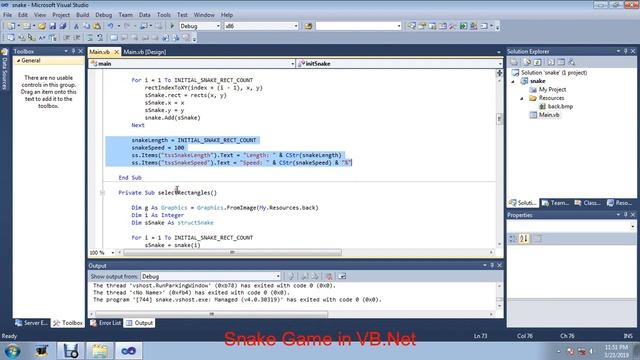Undo the last edit with Undo icon
Screen dimensions: 640x360
click(110, 26)
